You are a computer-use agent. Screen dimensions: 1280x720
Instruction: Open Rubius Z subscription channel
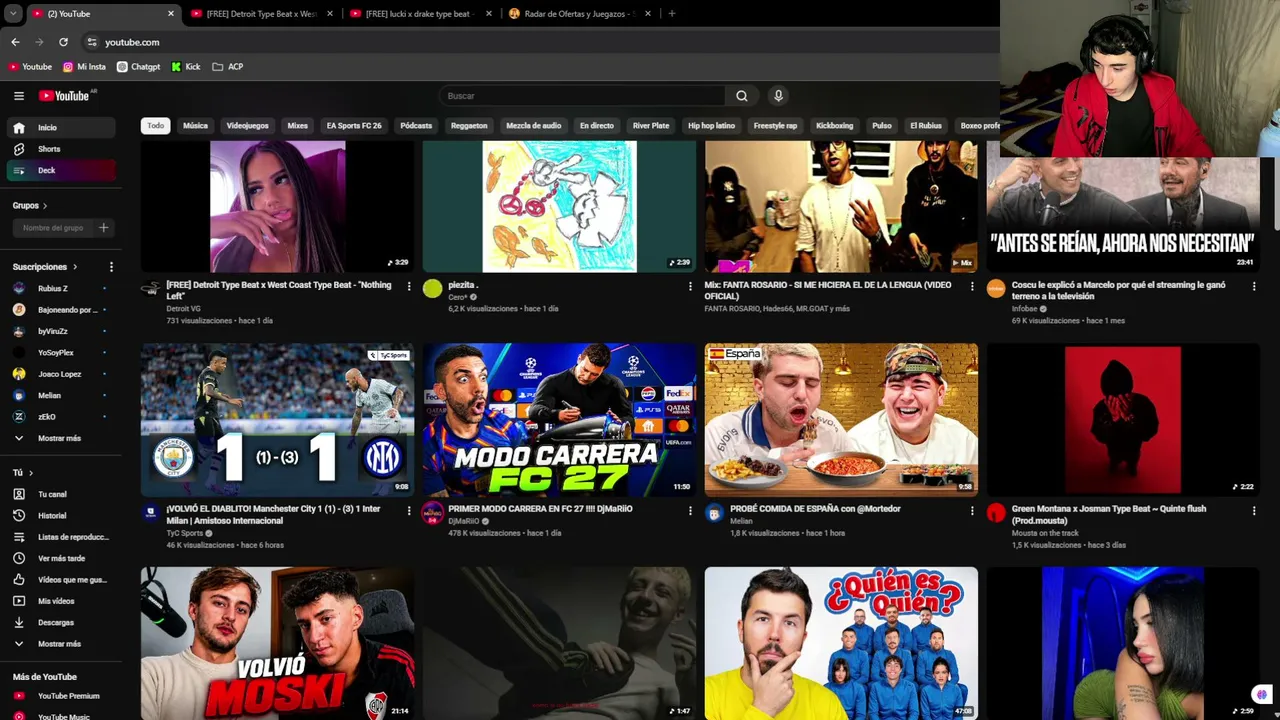coord(61,289)
